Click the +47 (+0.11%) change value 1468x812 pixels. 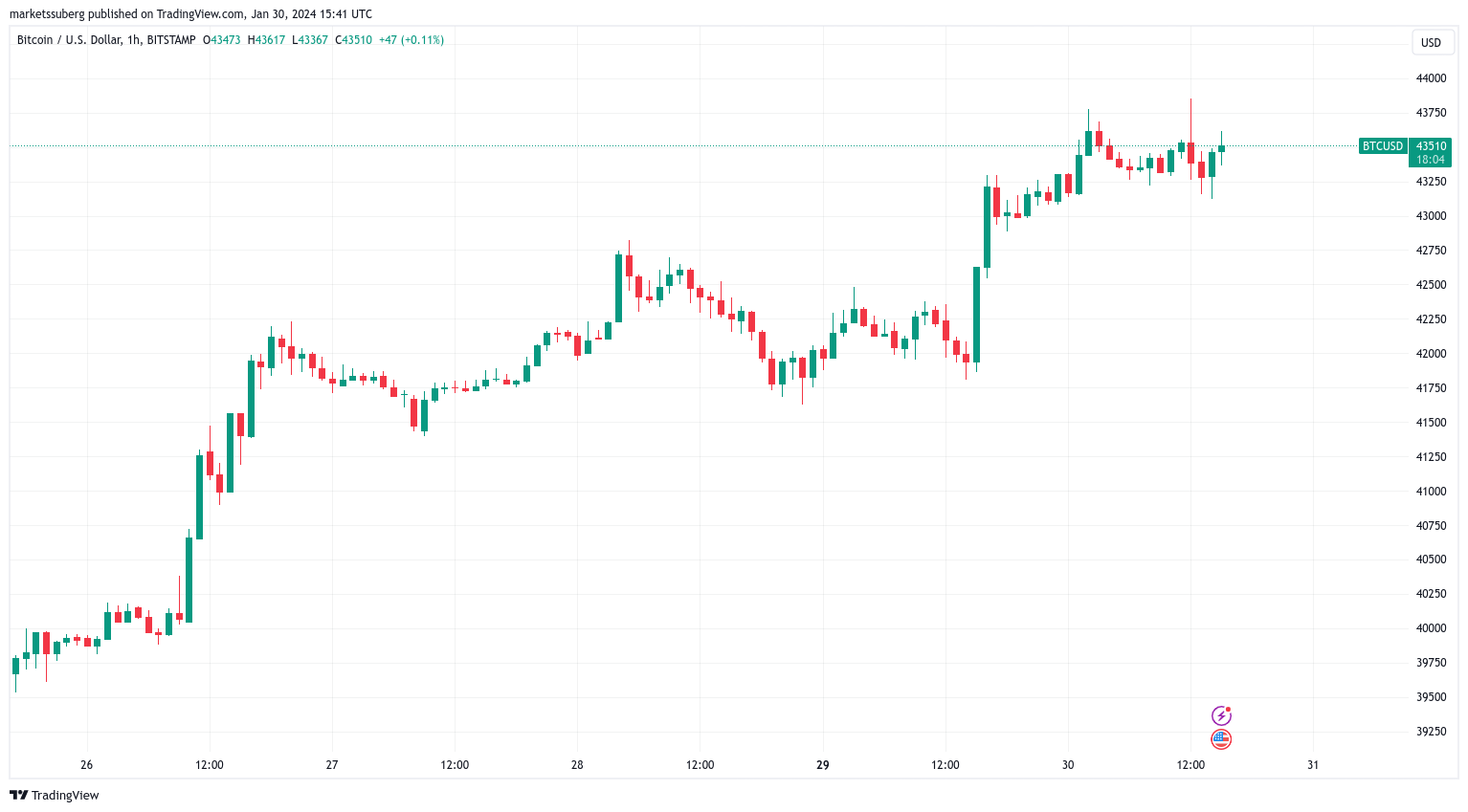411,40
